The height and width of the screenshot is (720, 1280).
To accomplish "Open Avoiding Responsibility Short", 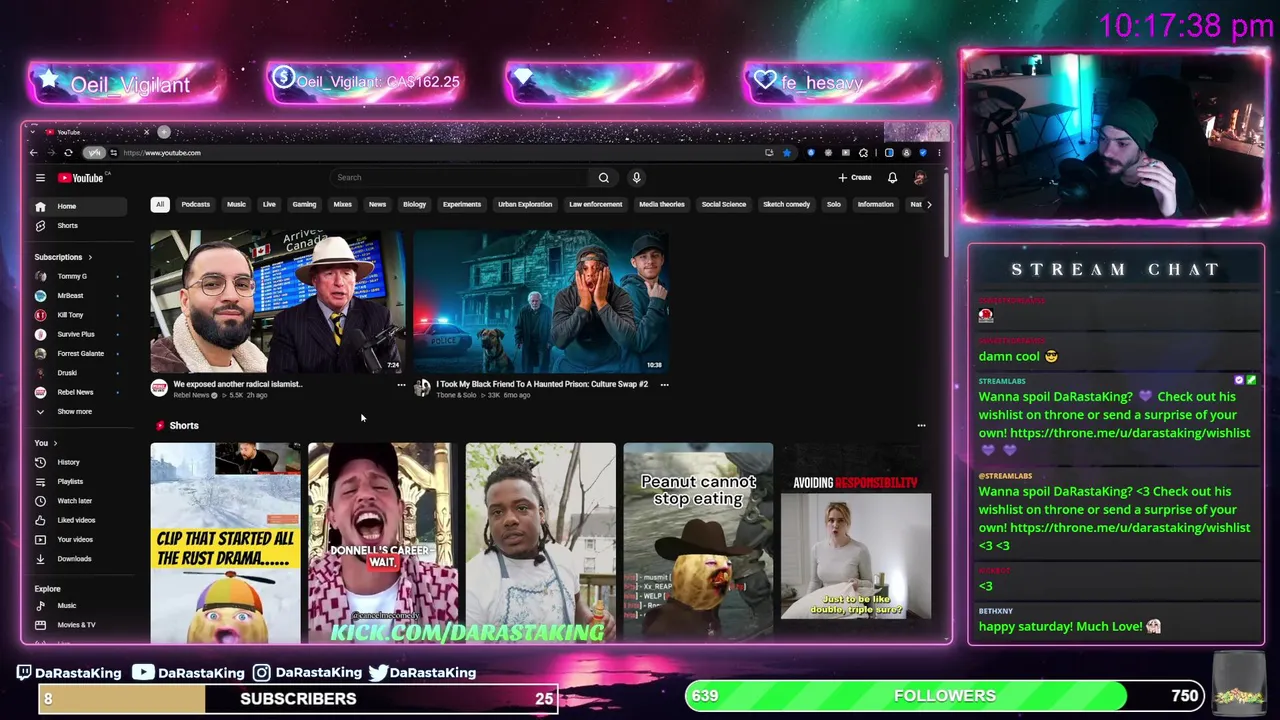I will (x=856, y=542).
